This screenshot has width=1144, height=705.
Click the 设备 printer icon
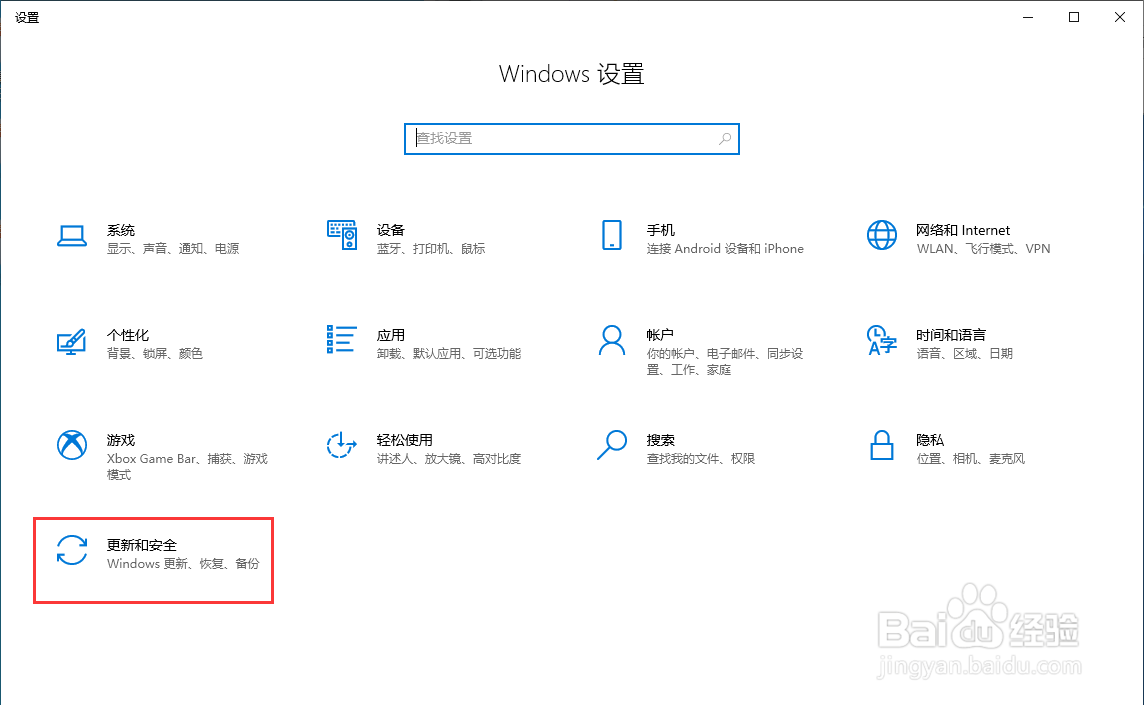341,237
